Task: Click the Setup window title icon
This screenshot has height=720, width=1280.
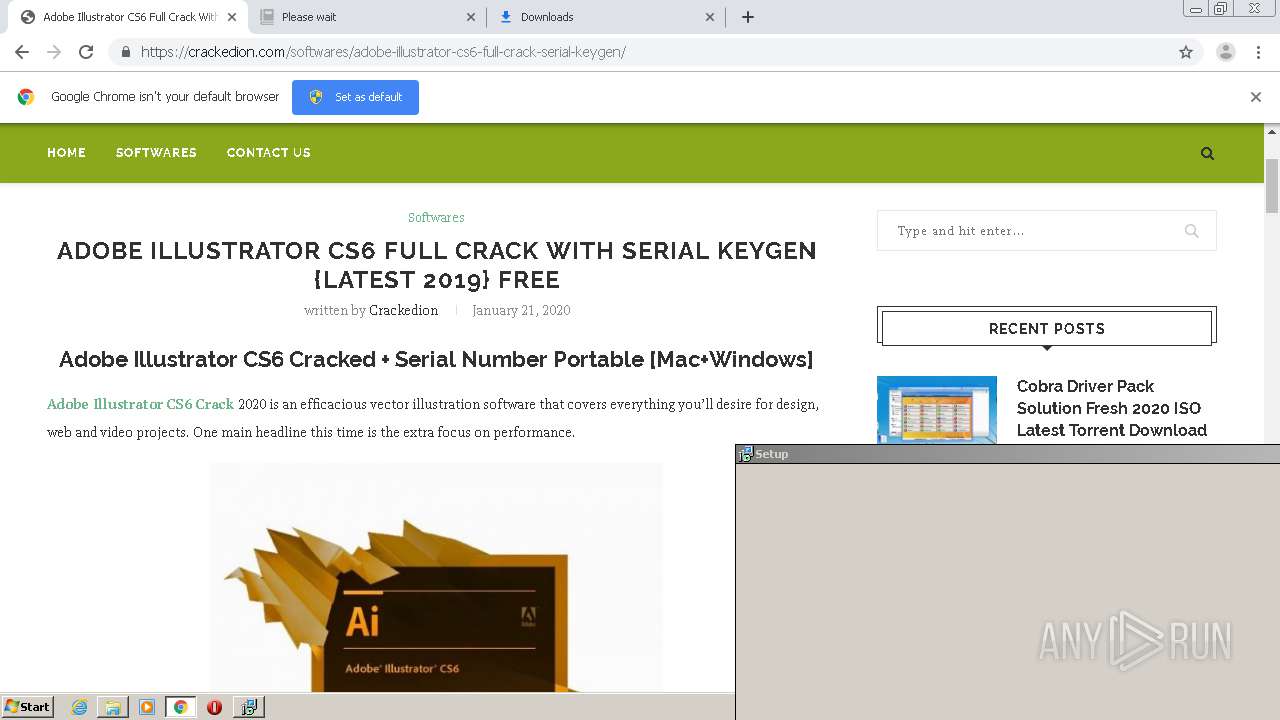Action: 745,454
